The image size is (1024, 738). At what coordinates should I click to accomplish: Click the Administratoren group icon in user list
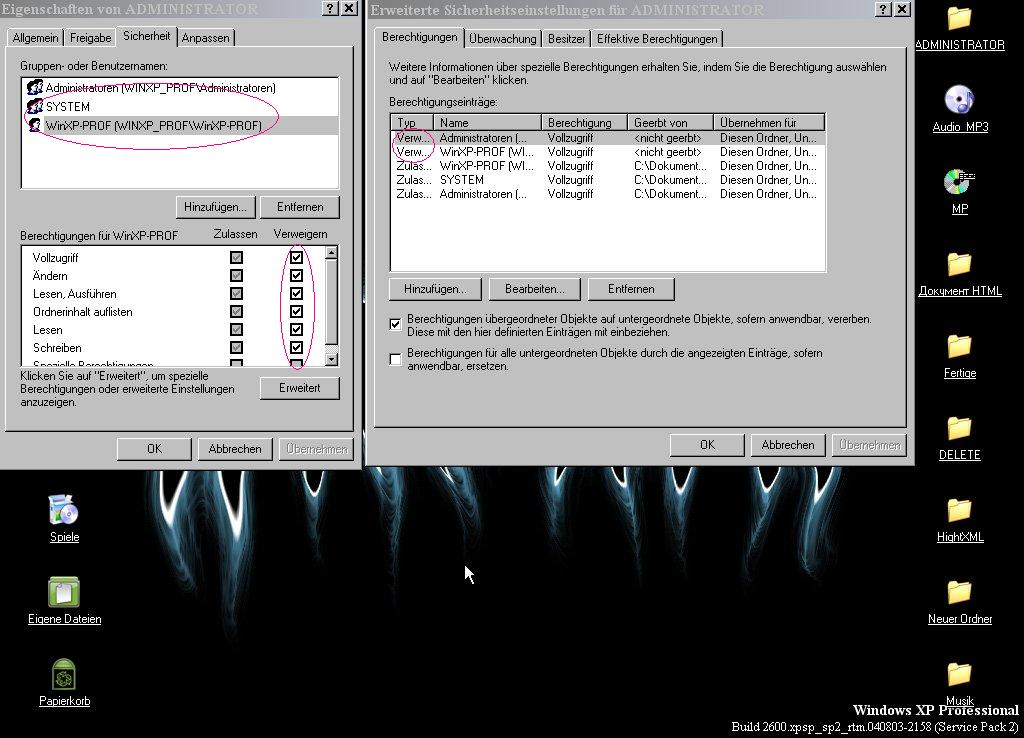click(x=35, y=88)
